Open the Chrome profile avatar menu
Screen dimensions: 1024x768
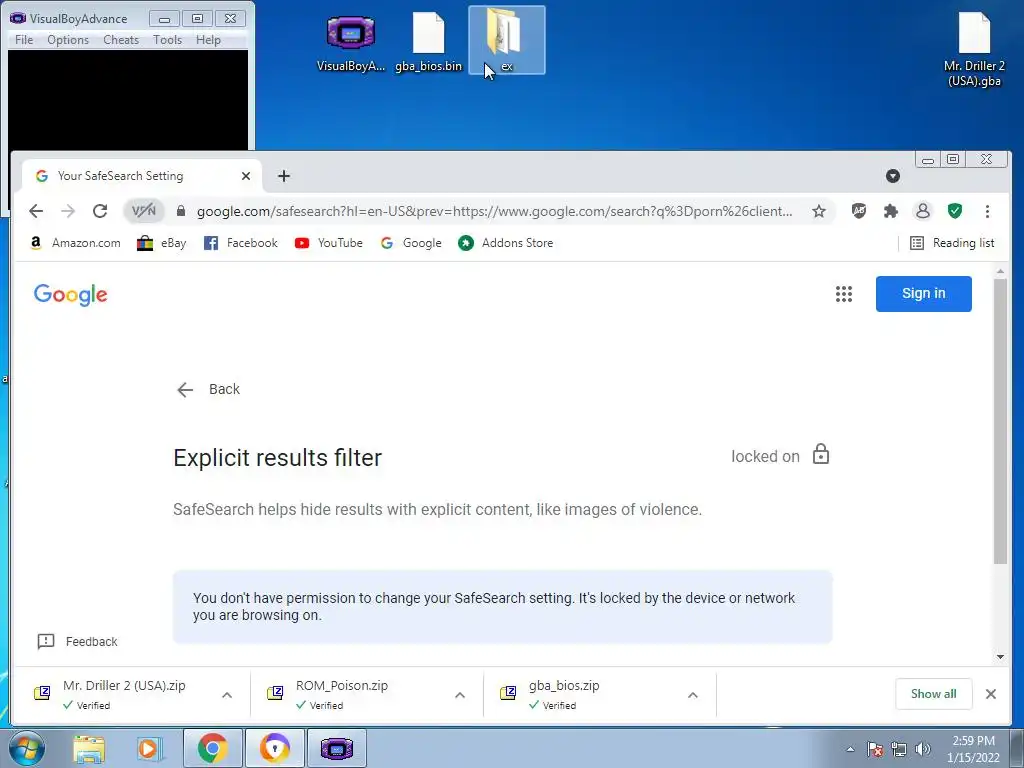923,211
